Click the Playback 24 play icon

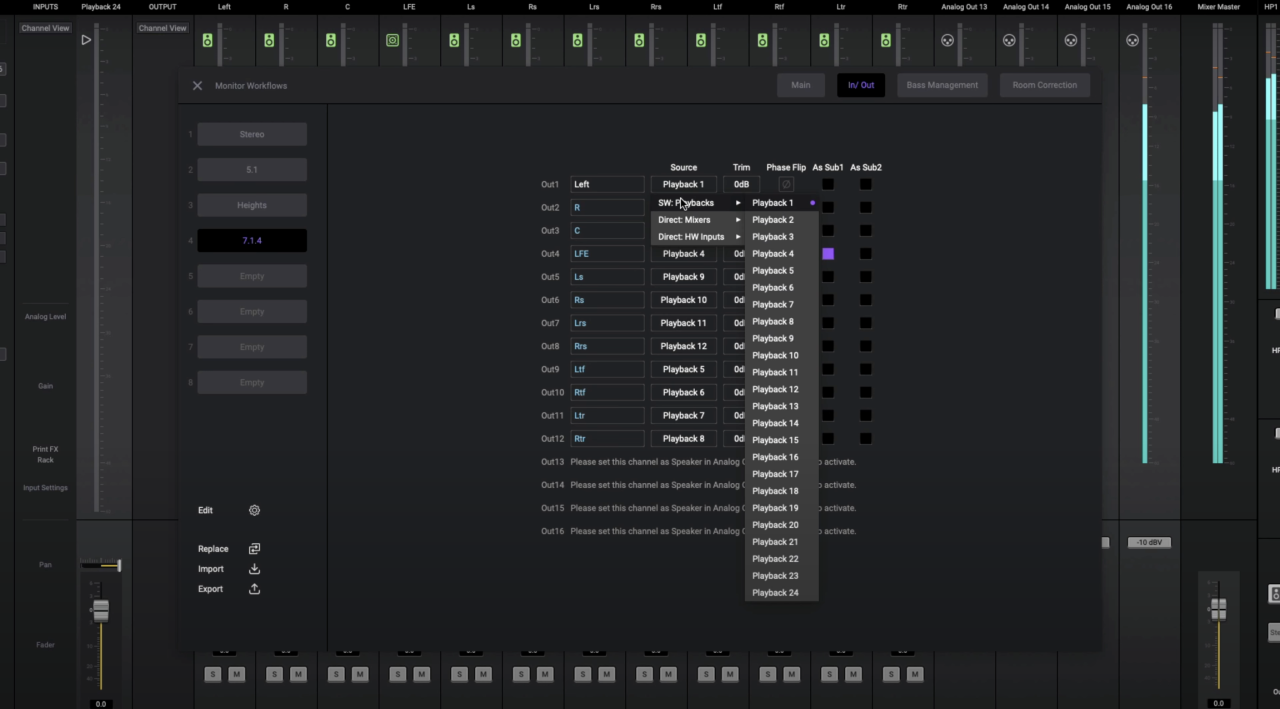(86, 40)
